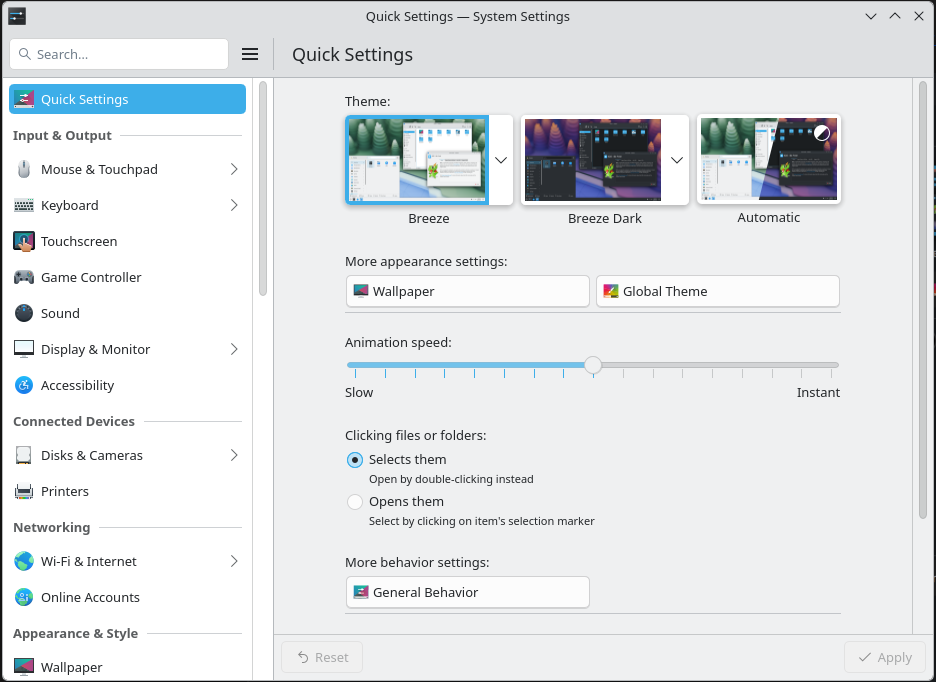Select the "Opens them" radio option
This screenshot has height=682, width=936.
coord(355,502)
